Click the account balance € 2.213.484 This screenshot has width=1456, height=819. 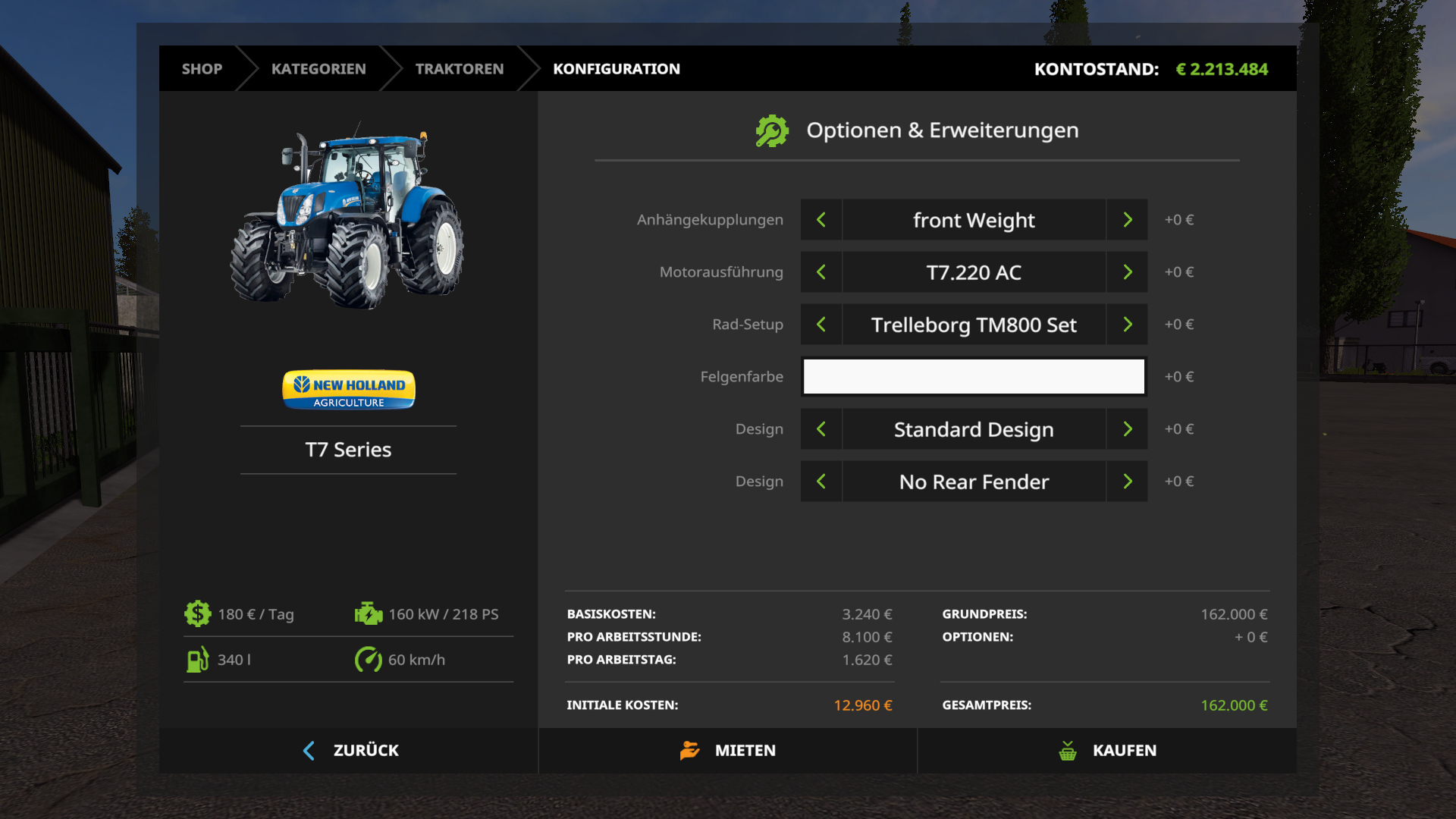pos(1222,69)
